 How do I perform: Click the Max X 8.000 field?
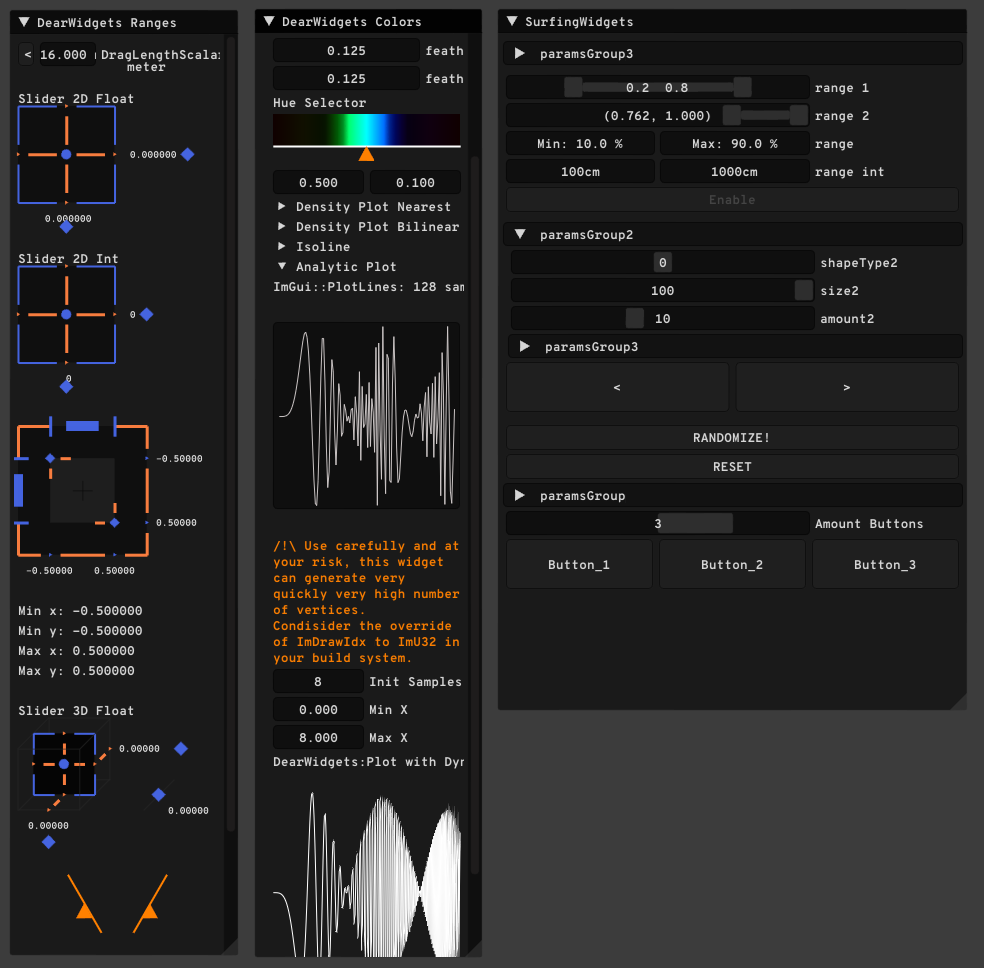tap(318, 738)
